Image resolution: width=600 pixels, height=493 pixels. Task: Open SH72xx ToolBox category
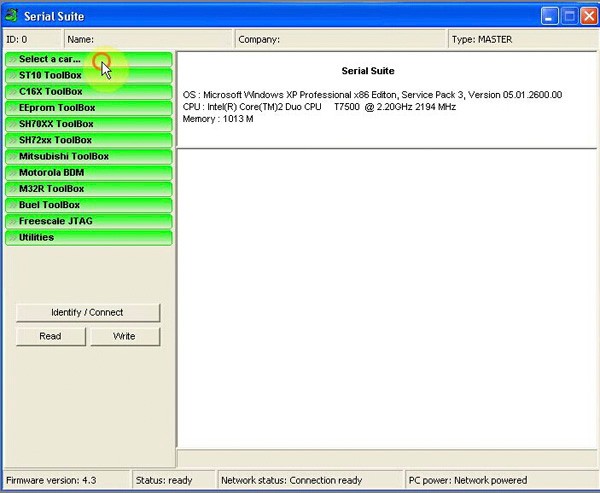point(88,140)
